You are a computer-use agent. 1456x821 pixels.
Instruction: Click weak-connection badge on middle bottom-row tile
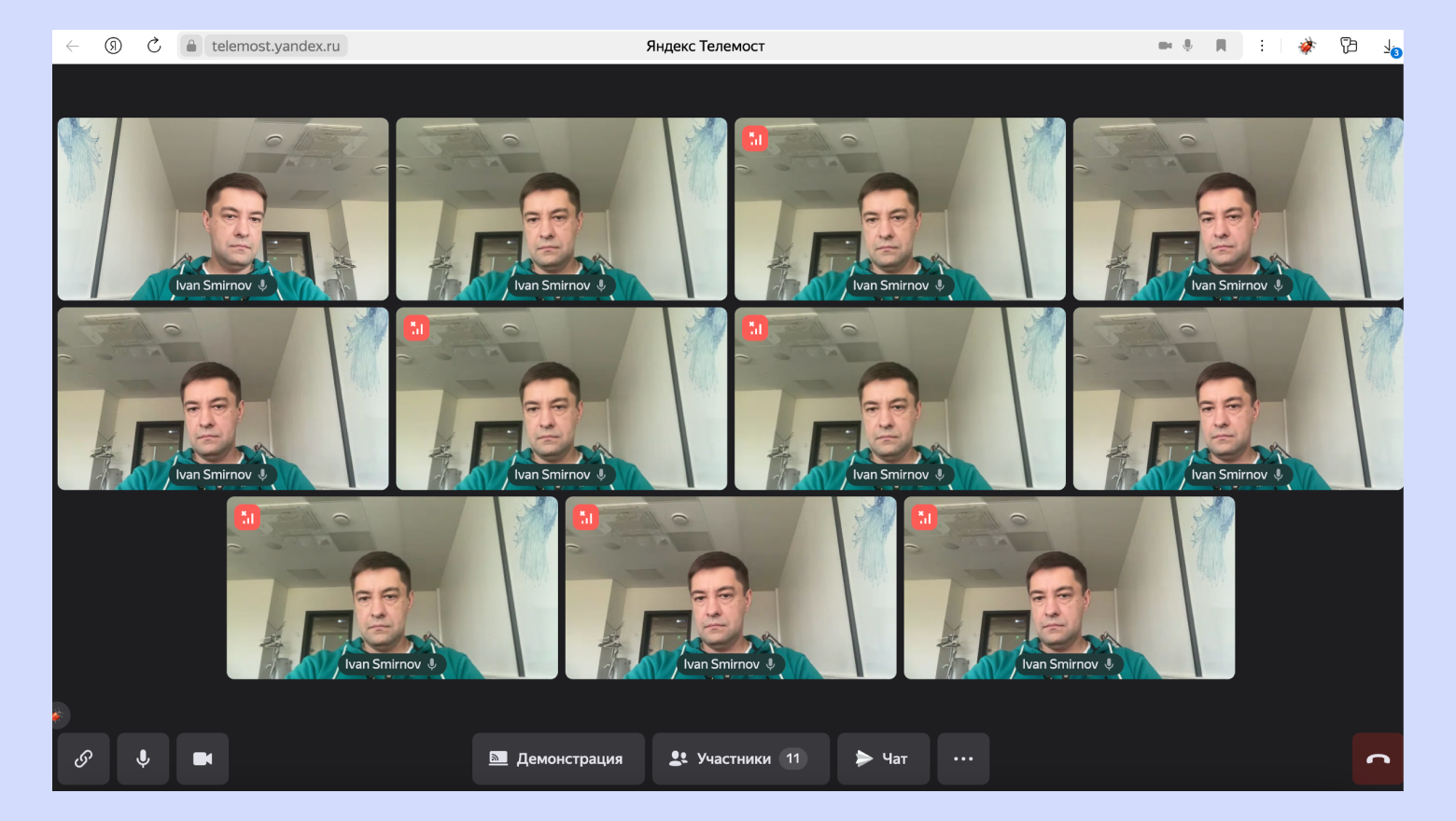585,518
